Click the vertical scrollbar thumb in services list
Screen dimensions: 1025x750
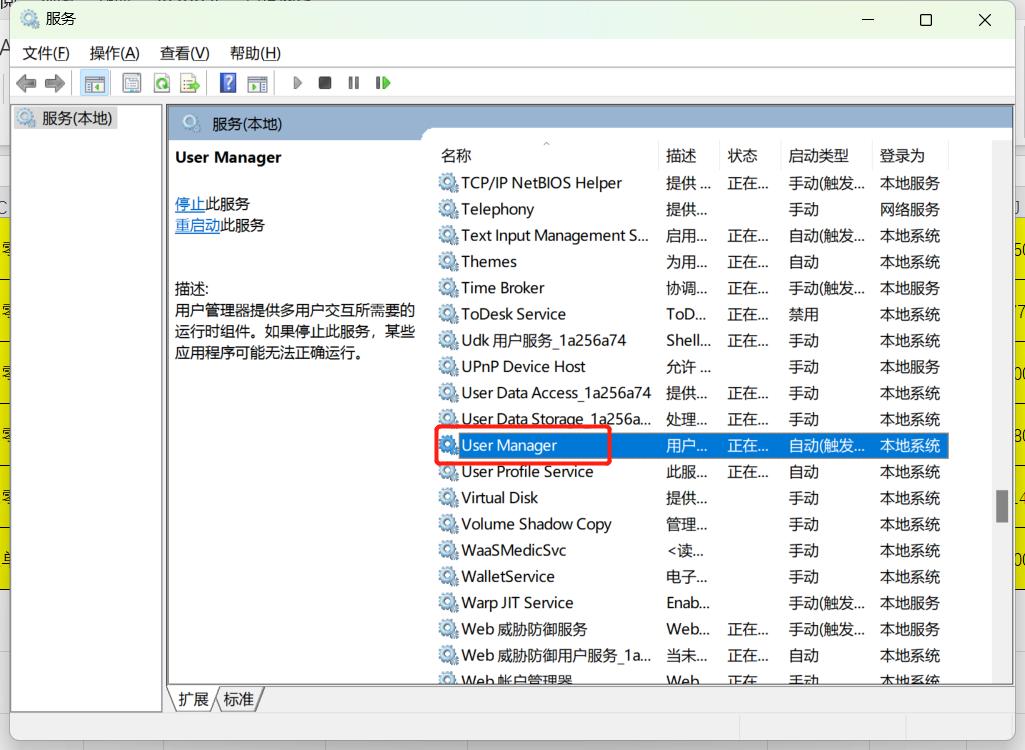(1001, 506)
